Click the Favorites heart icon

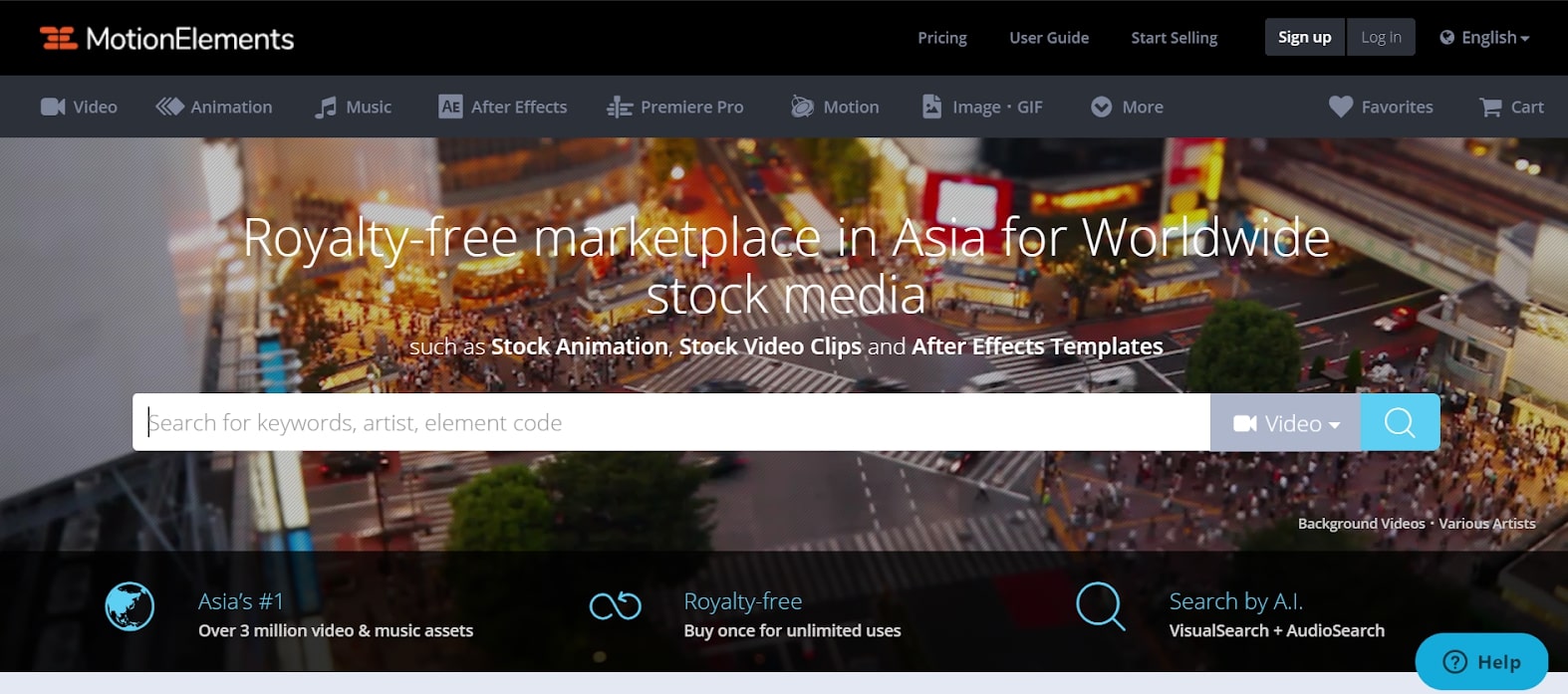point(1341,107)
